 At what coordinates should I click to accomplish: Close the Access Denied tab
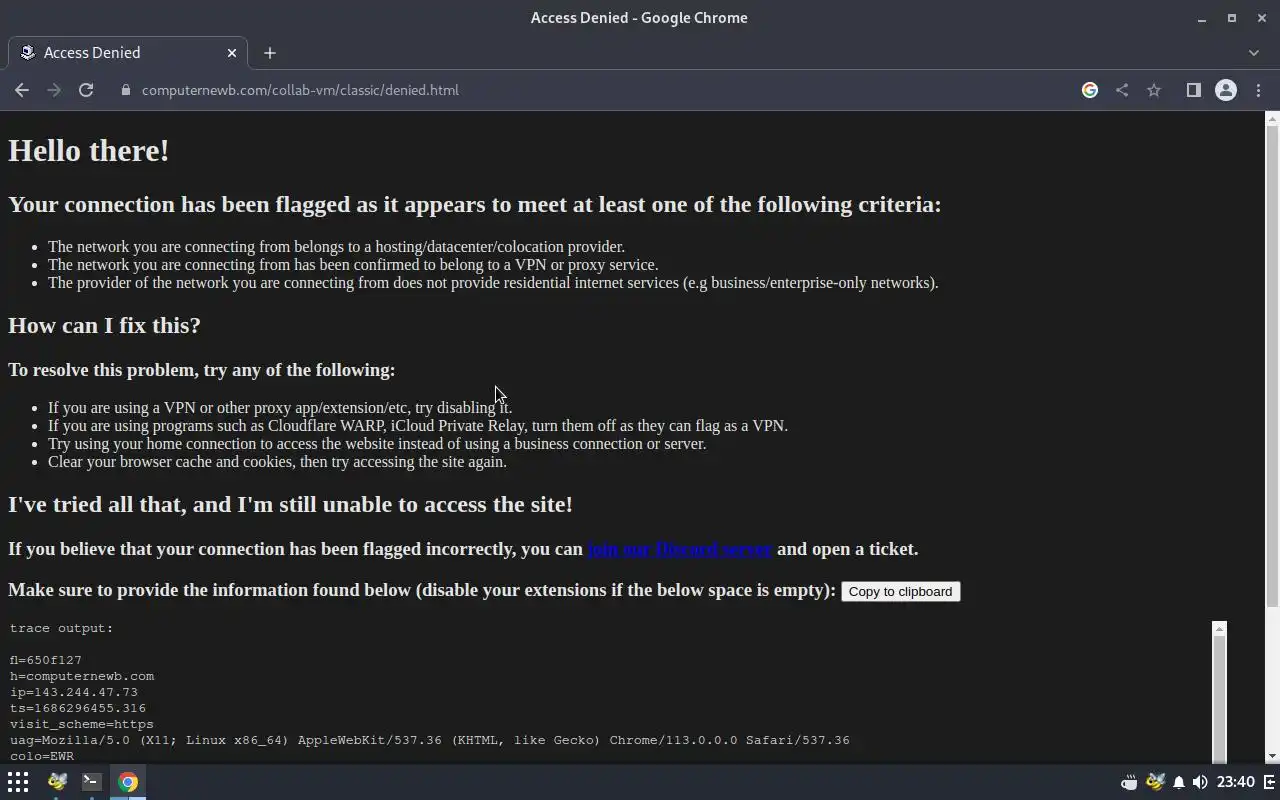pos(232,53)
